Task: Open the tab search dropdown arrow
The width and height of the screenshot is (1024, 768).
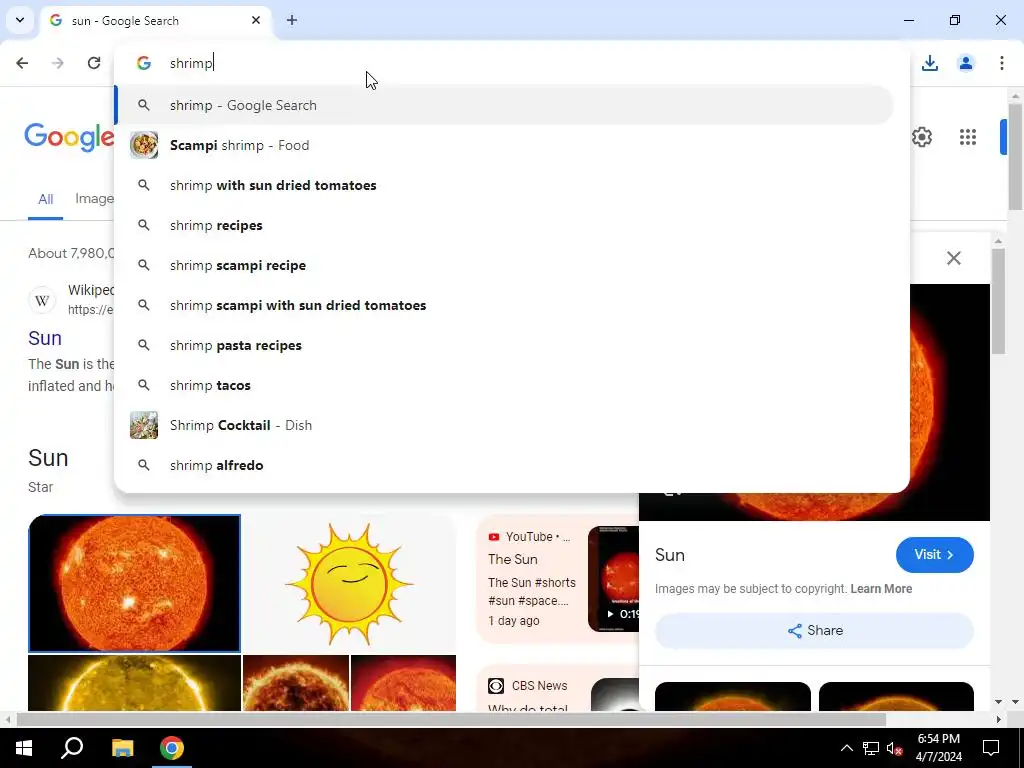Action: coord(20,20)
